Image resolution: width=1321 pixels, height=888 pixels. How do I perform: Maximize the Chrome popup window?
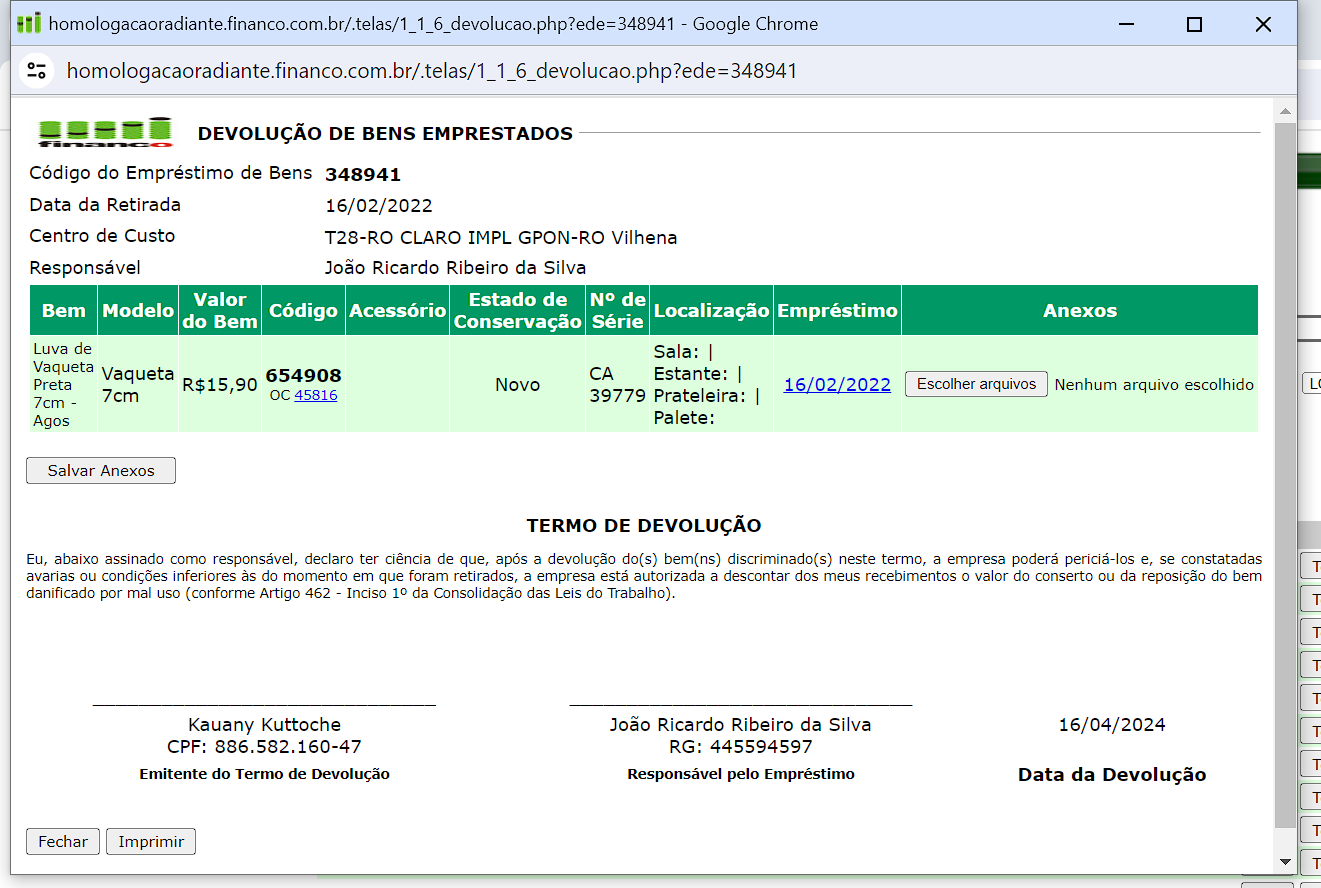coord(1194,25)
